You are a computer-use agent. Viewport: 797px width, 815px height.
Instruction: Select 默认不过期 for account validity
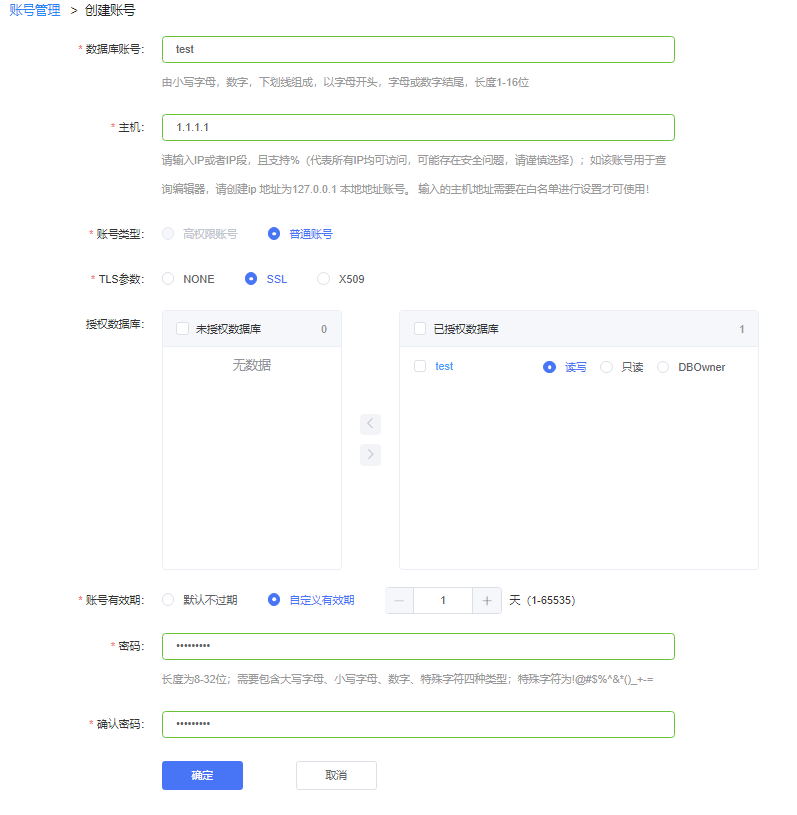tap(168, 601)
